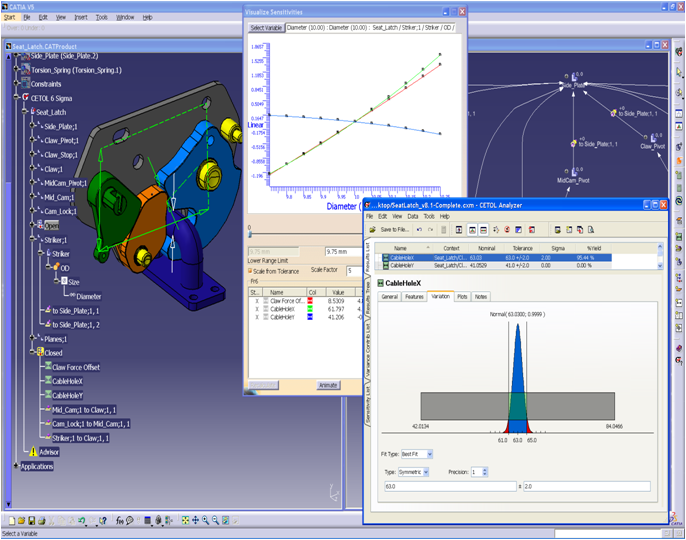Click the Print icon in CATIA bottom toolbar
This screenshot has width=686, height=540.
point(42,520)
